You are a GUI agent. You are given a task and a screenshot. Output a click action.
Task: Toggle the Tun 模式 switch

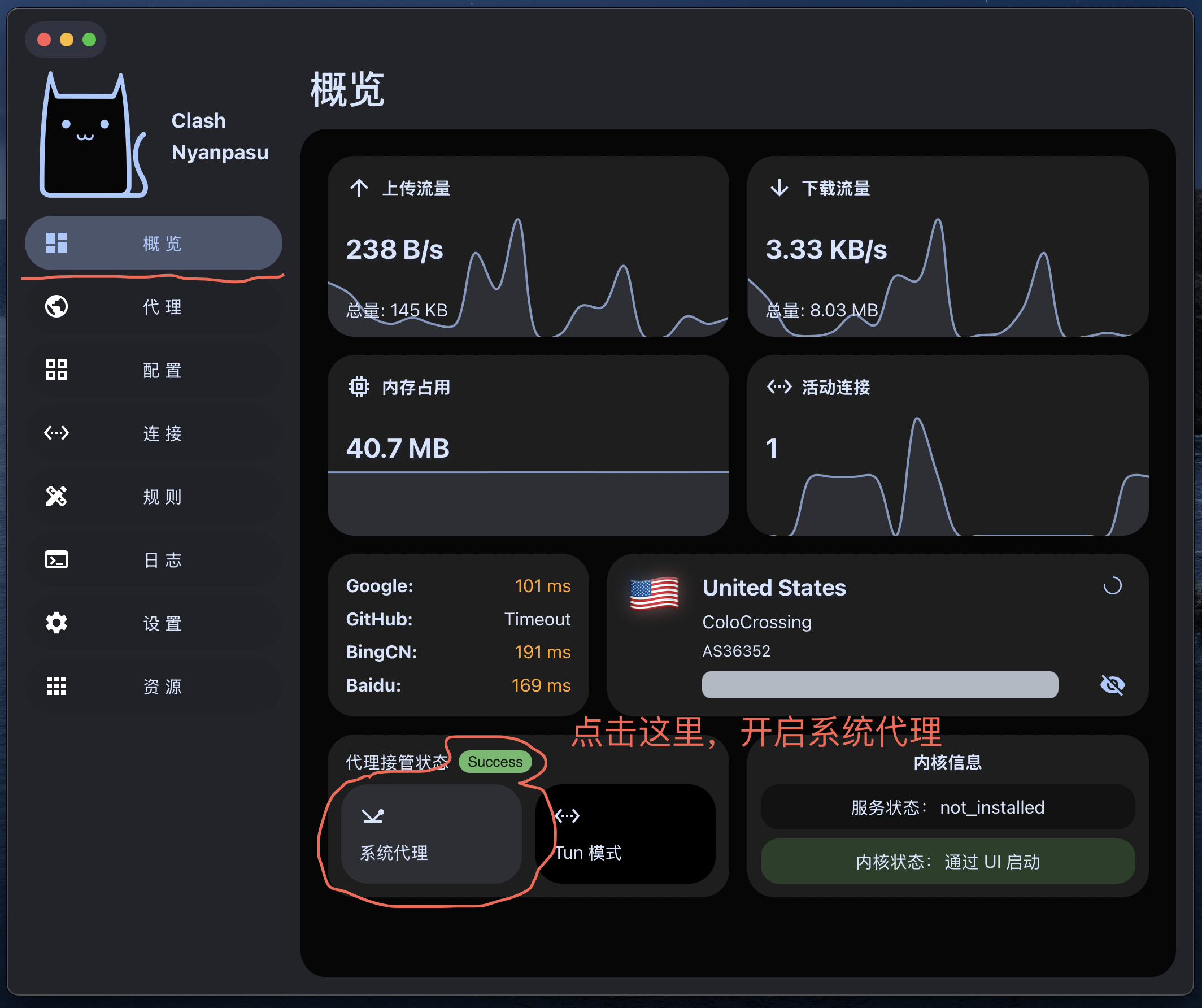626,834
